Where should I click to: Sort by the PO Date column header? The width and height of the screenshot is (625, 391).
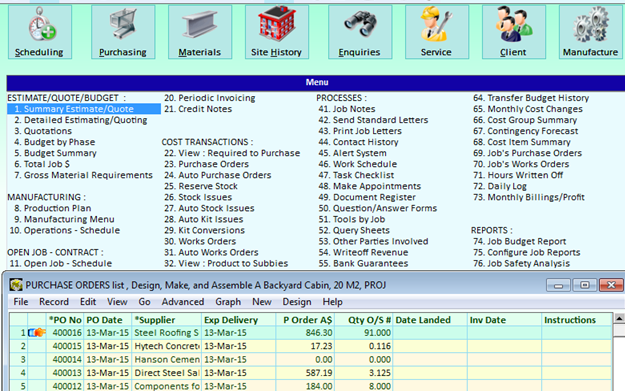point(107,320)
